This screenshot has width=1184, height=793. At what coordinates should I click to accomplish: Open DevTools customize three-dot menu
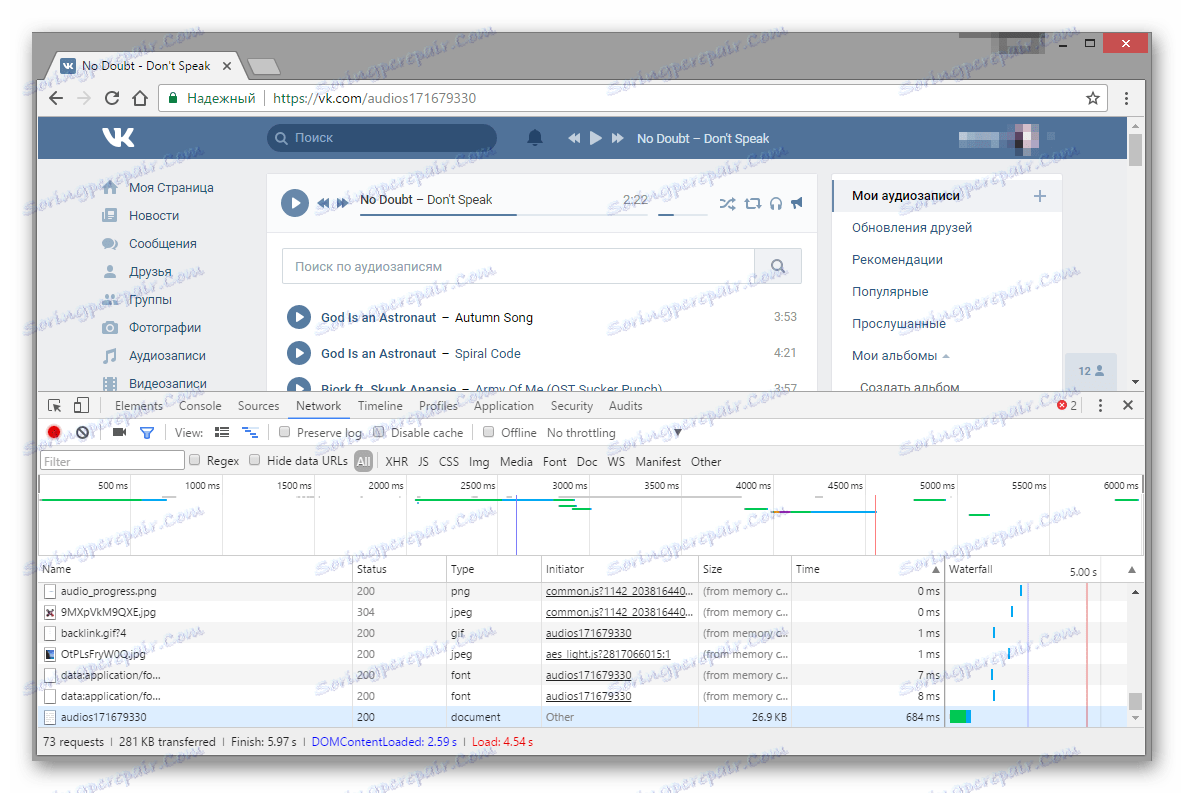click(1100, 406)
